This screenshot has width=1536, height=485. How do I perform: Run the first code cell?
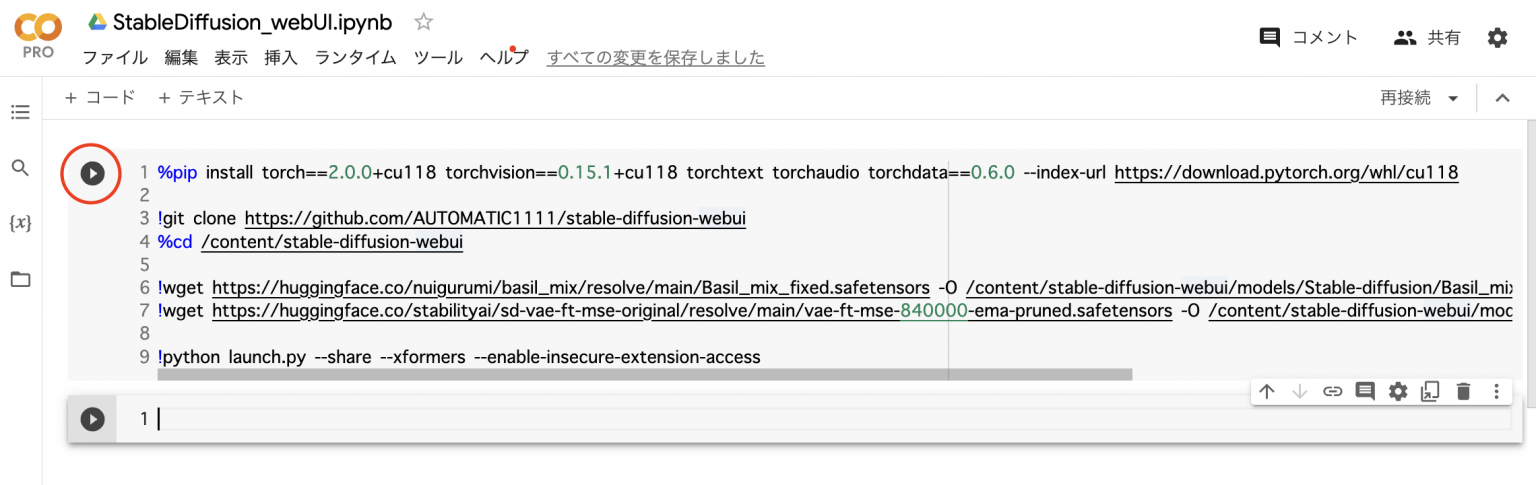pyautogui.click(x=92, y=173)
